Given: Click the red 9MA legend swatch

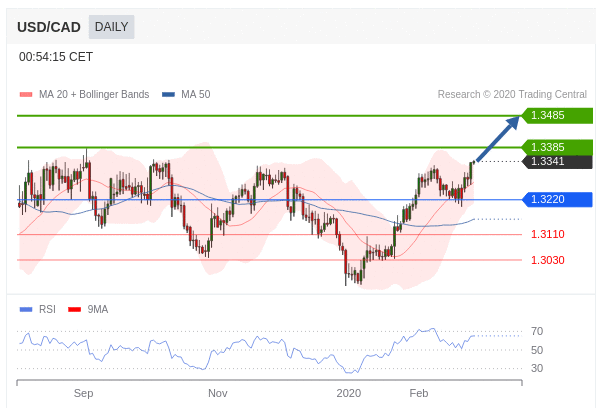Looking at the screenshot, I should click(x=74, y=309).
